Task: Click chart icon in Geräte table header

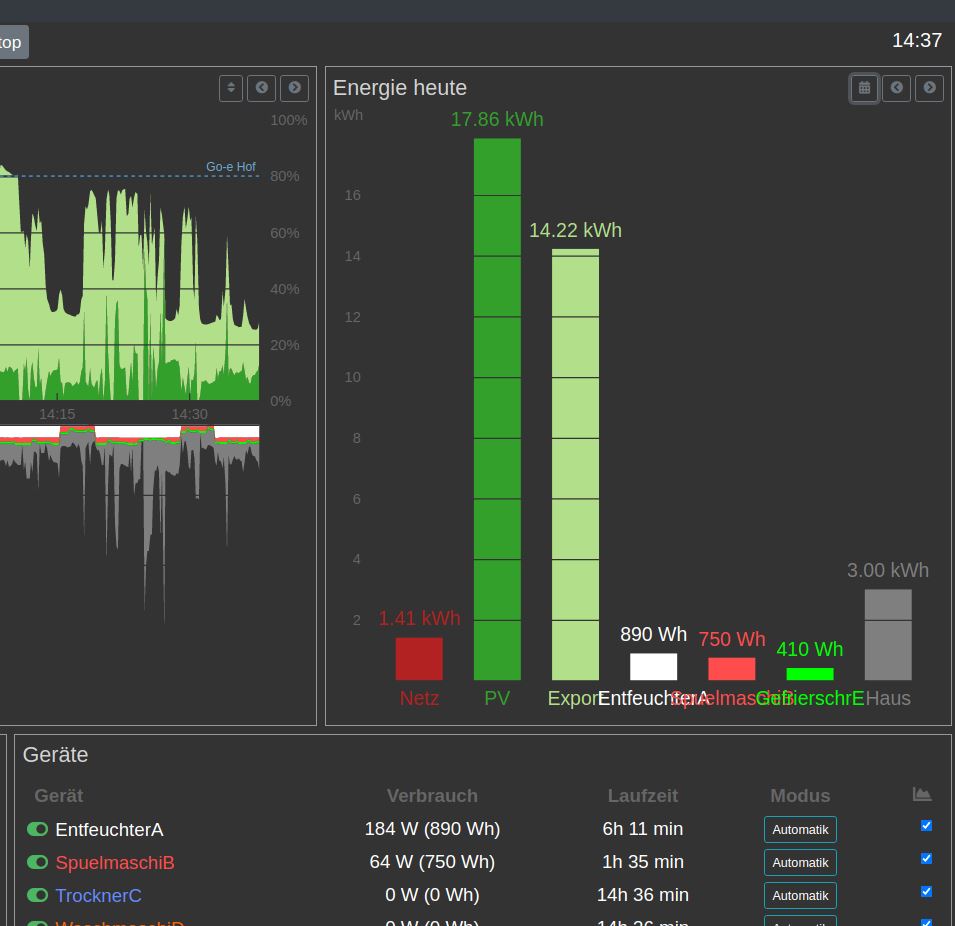Action: pos(922,794)
